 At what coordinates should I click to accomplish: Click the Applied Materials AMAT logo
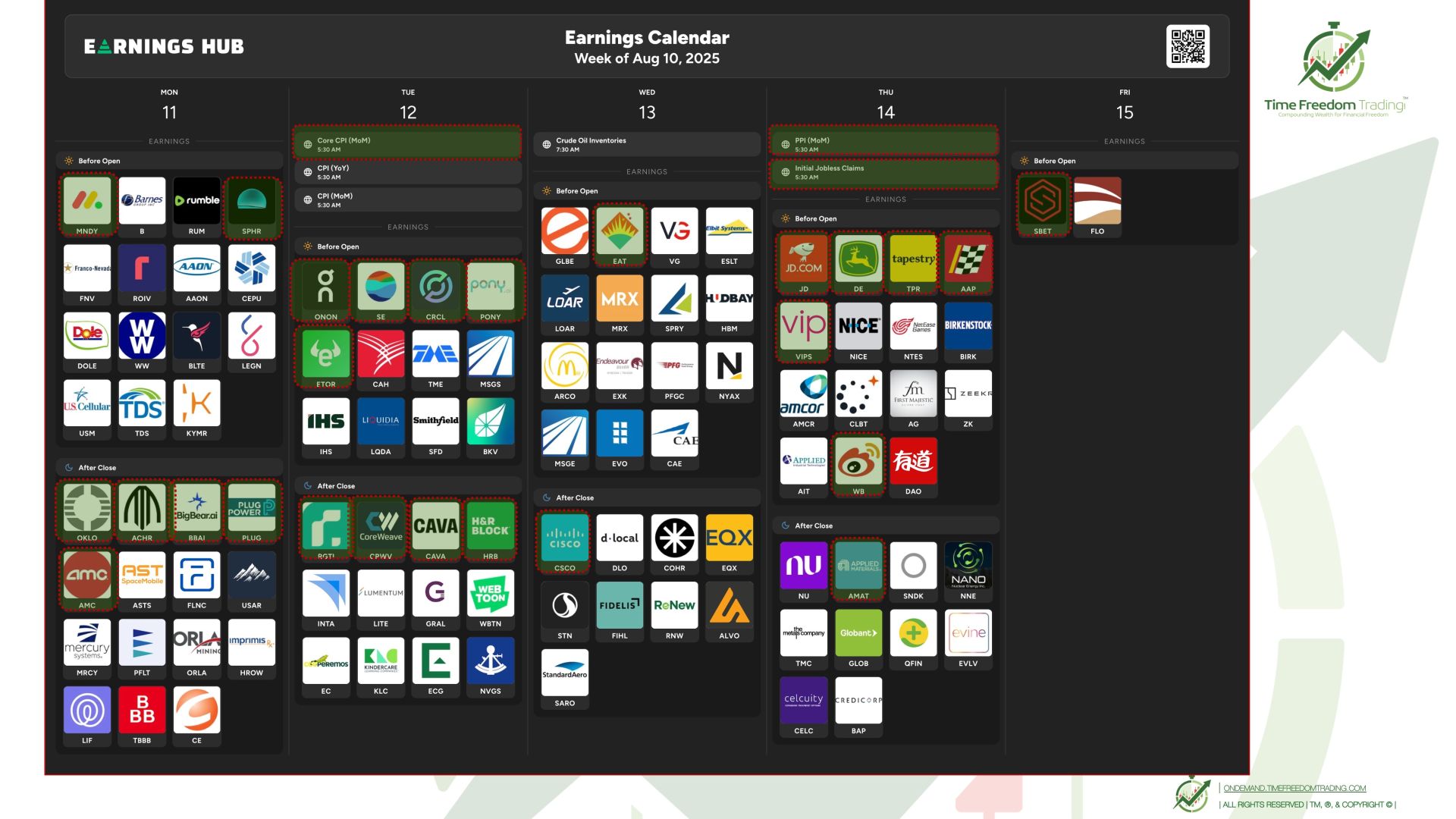(858, 566)
